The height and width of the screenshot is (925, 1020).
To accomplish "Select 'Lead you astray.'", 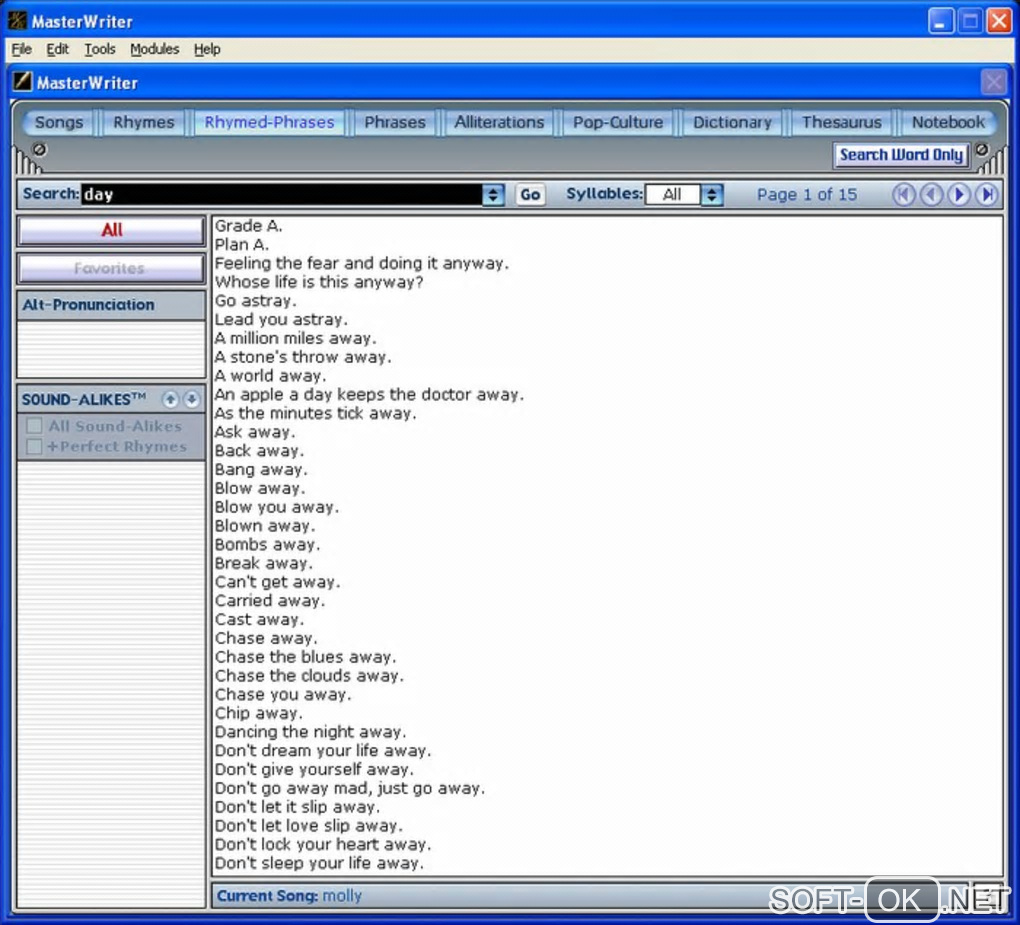I will pos(281,320).
